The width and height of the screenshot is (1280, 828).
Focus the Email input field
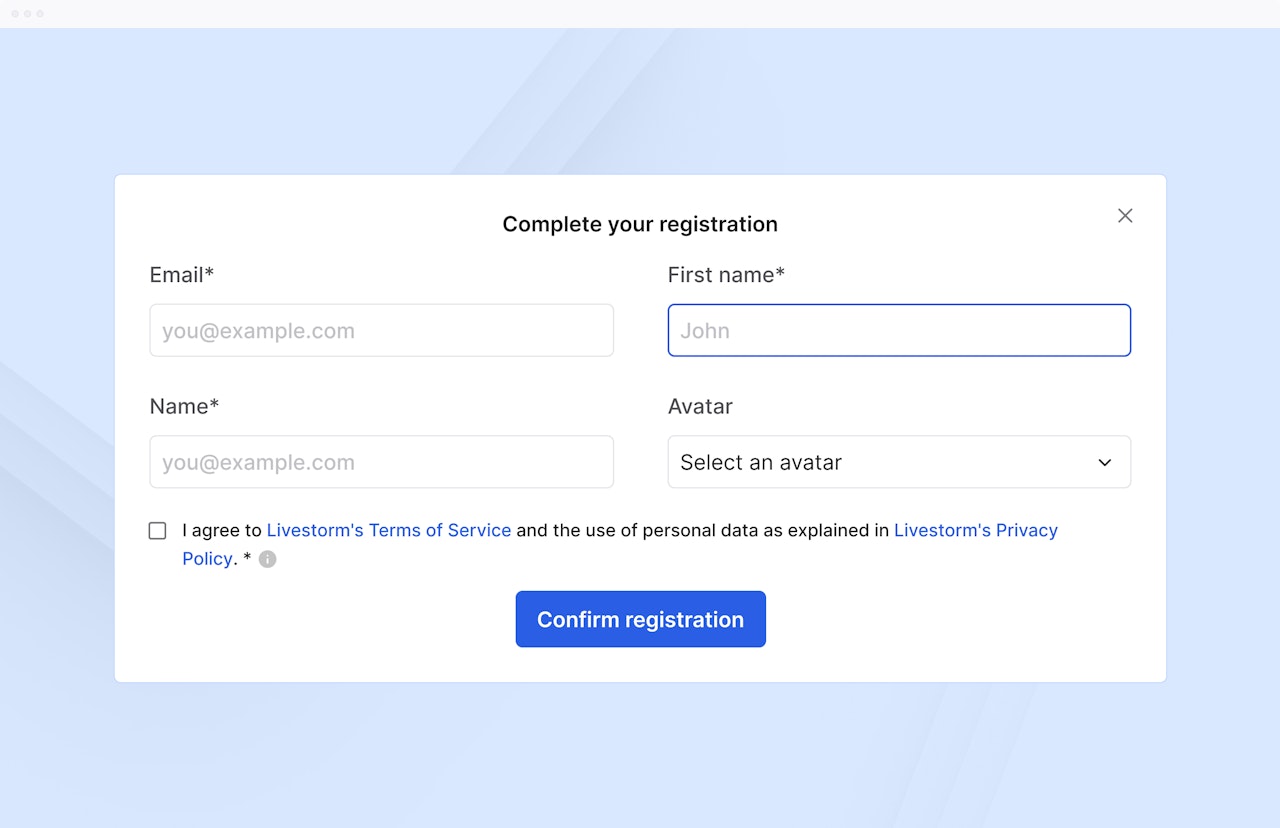(x=381, y=331)
